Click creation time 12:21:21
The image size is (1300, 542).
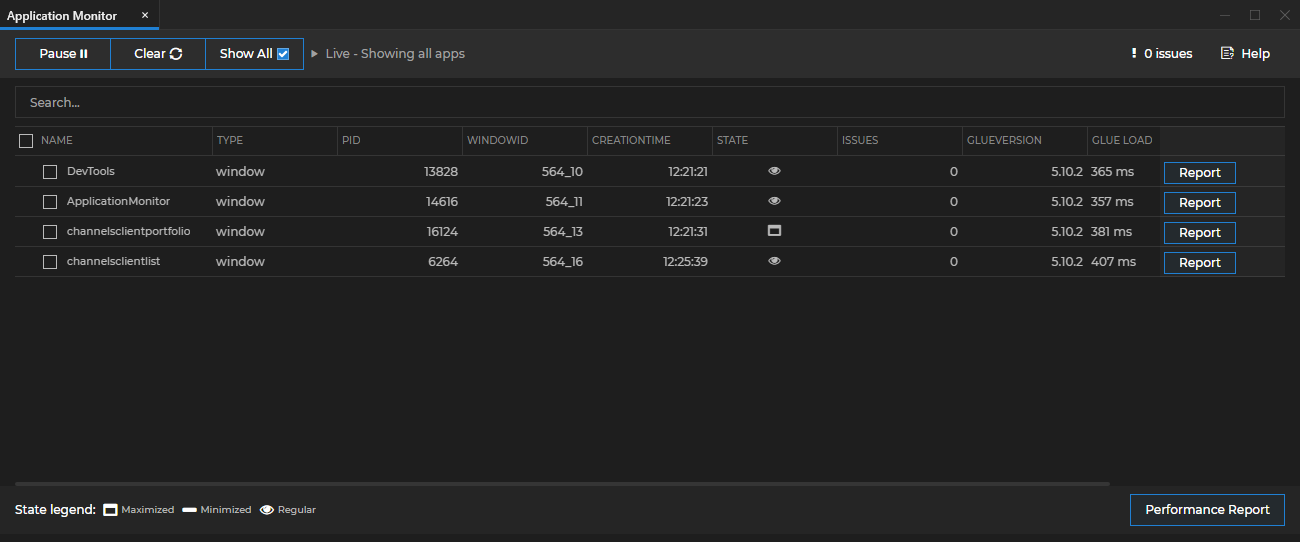[x=688, y=172]
